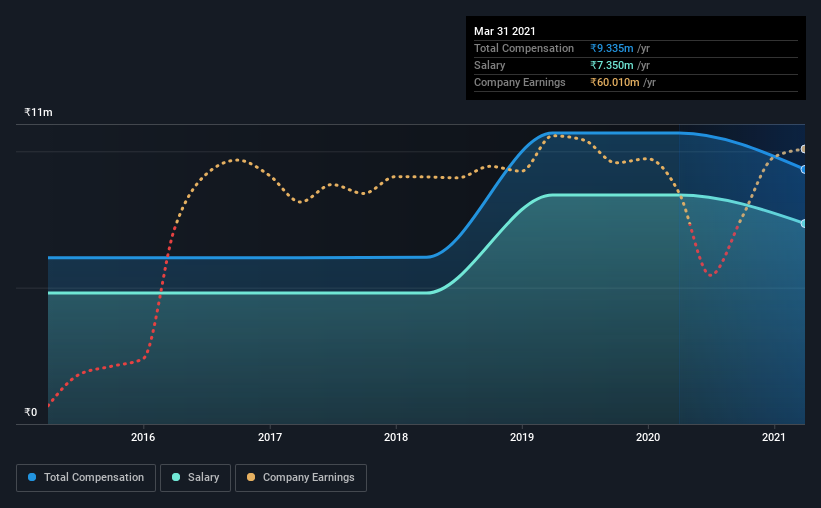This screenshot has height=508, width=821.
Task: Click the ₹0 y-axis label
Action: click(x=31, y=413)
